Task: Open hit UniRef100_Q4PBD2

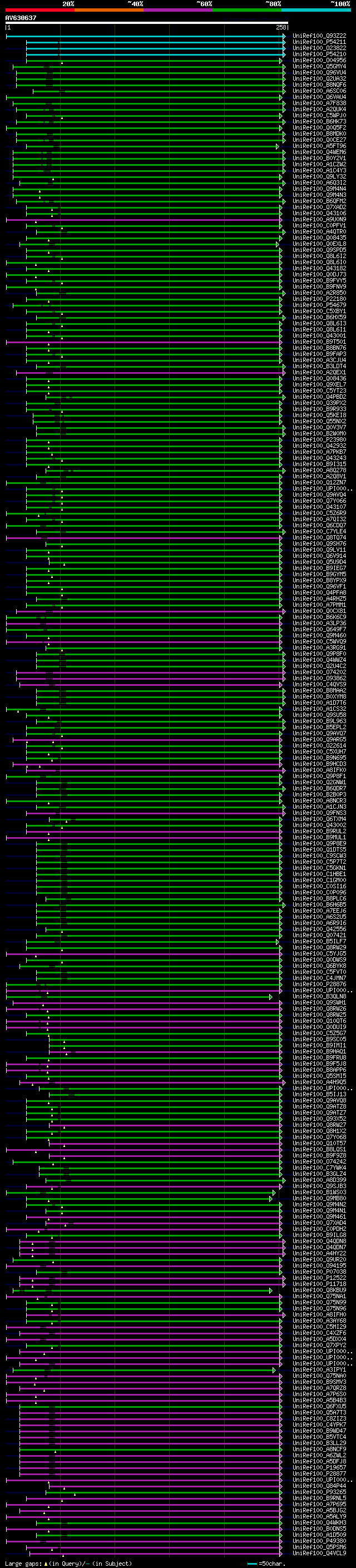Action: (319, 397)
